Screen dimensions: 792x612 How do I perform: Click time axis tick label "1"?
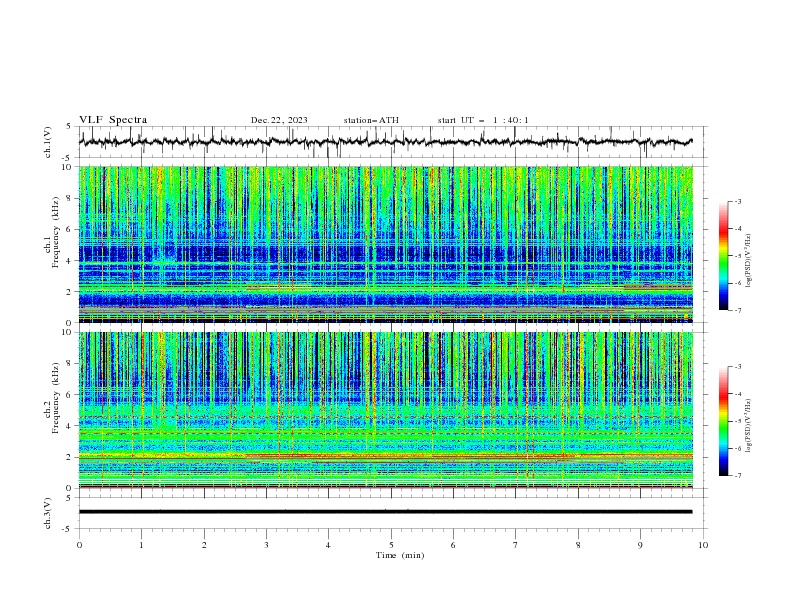(142, 545)
